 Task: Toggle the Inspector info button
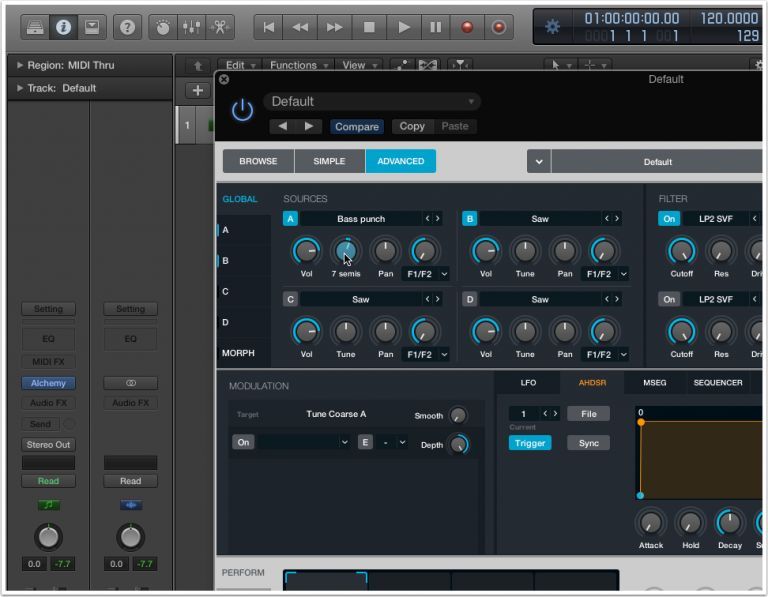coord(63,27)
